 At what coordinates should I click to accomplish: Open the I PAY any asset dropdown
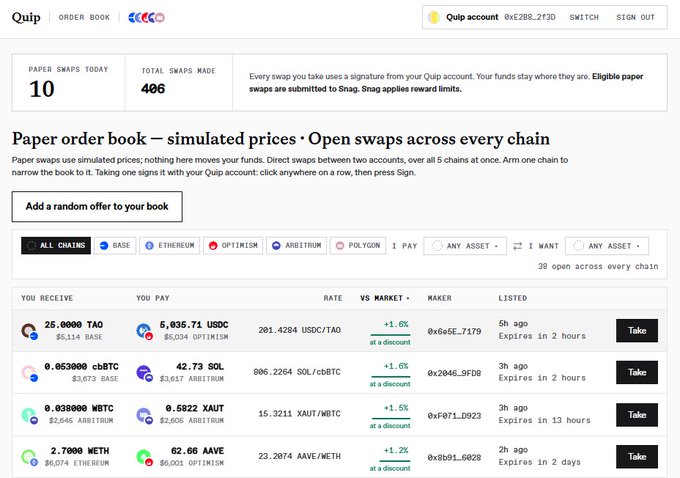pos(465,246)
